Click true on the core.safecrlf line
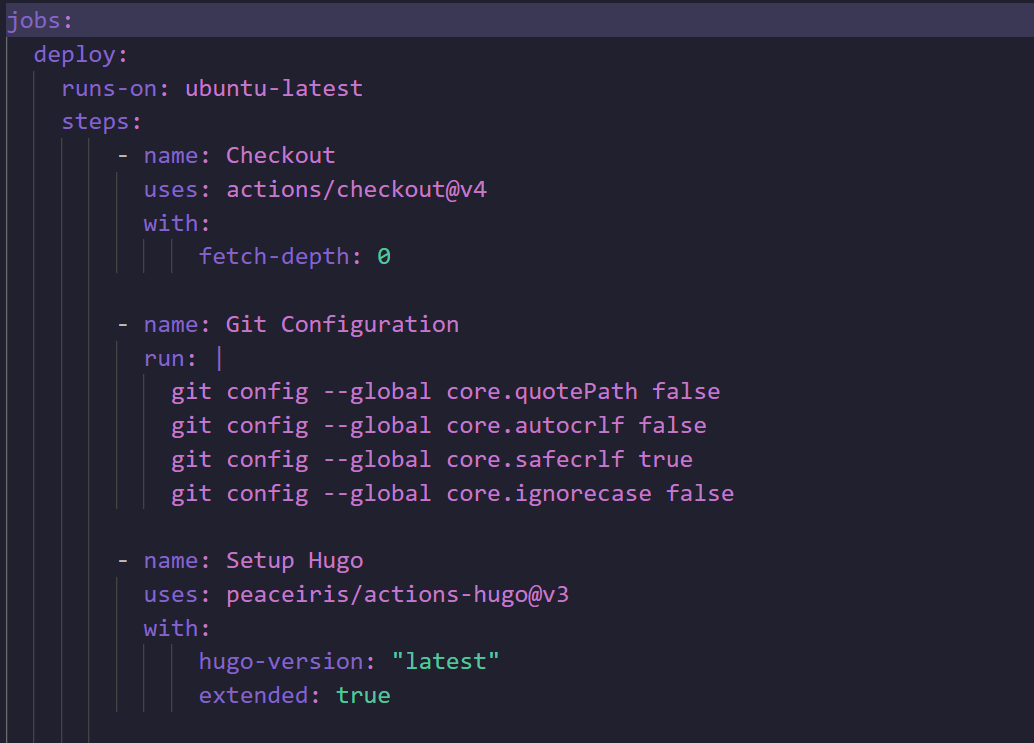 pyautogui.click(x=665, y=459)
